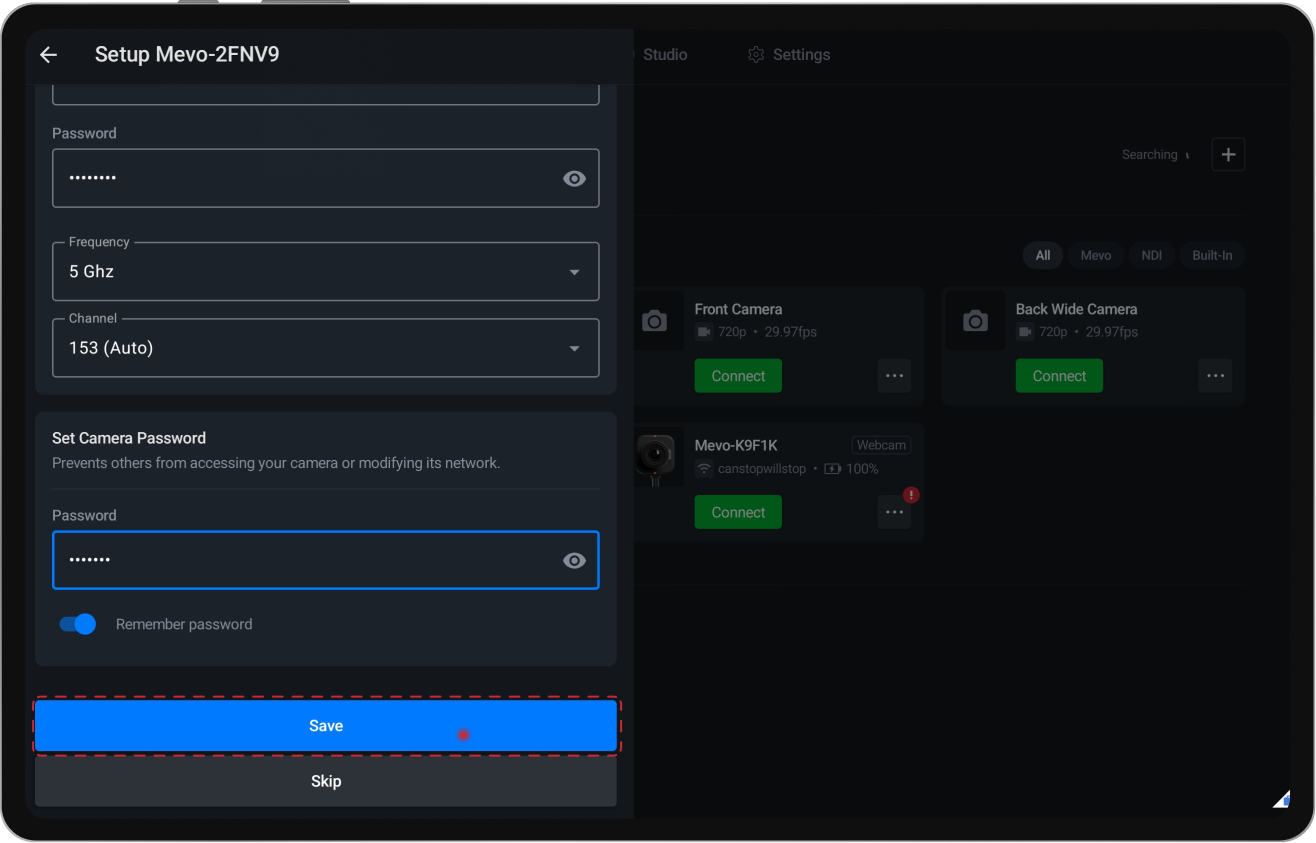Click the Skip button
The height and width of the screenshot is (843, 1316).
click(326, 781)
